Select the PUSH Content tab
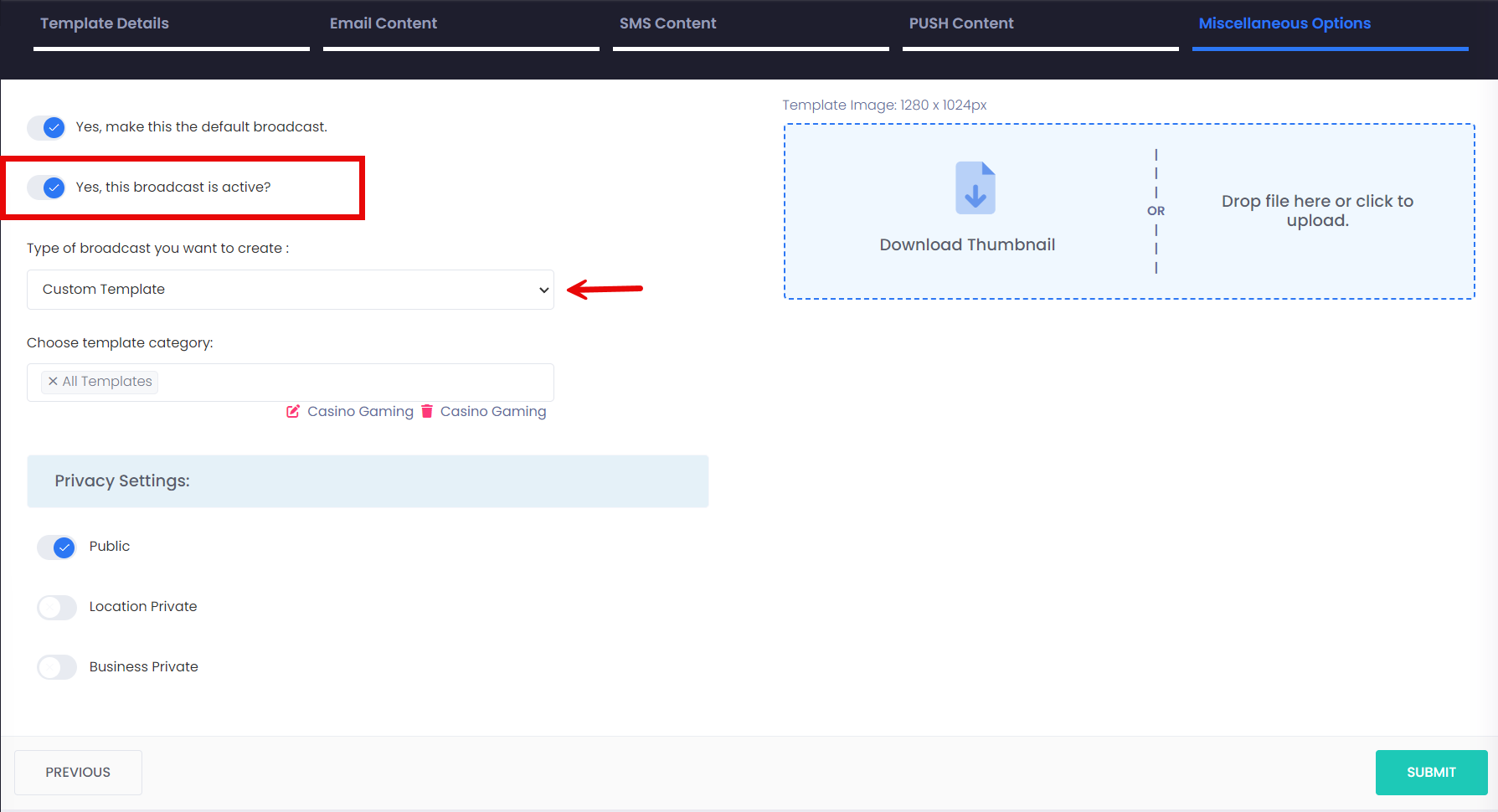Screen dimensions: 1498x812 click(x=961, y=23)
